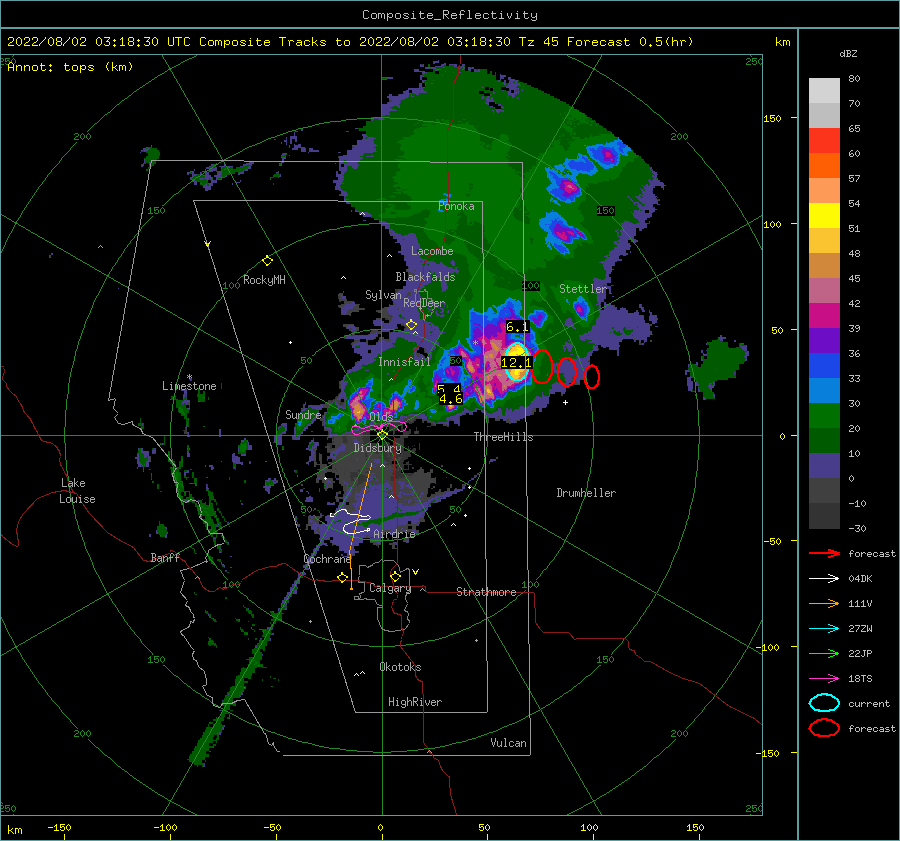Image resolution: width=900 pixels, height=841 pixels.
Task: Click the Didsbury label
Action: [x=378, y=448]
